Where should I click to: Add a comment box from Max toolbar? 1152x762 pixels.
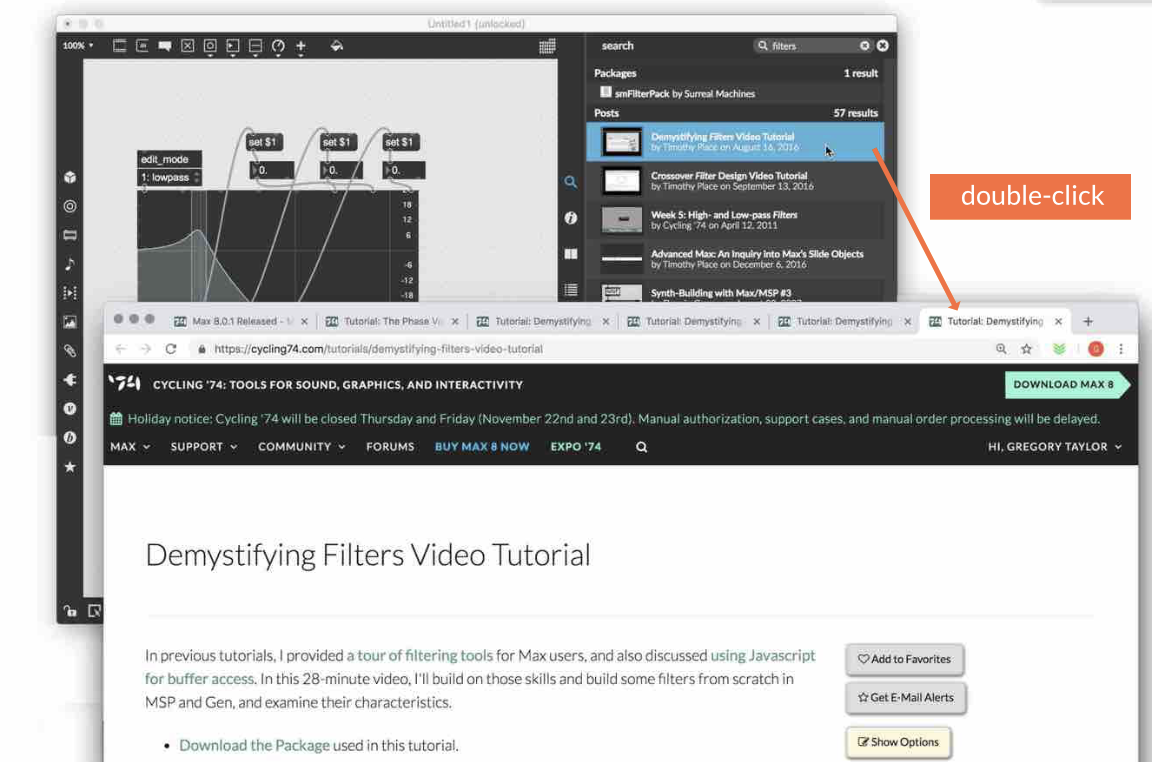click(x=165, y=46)
